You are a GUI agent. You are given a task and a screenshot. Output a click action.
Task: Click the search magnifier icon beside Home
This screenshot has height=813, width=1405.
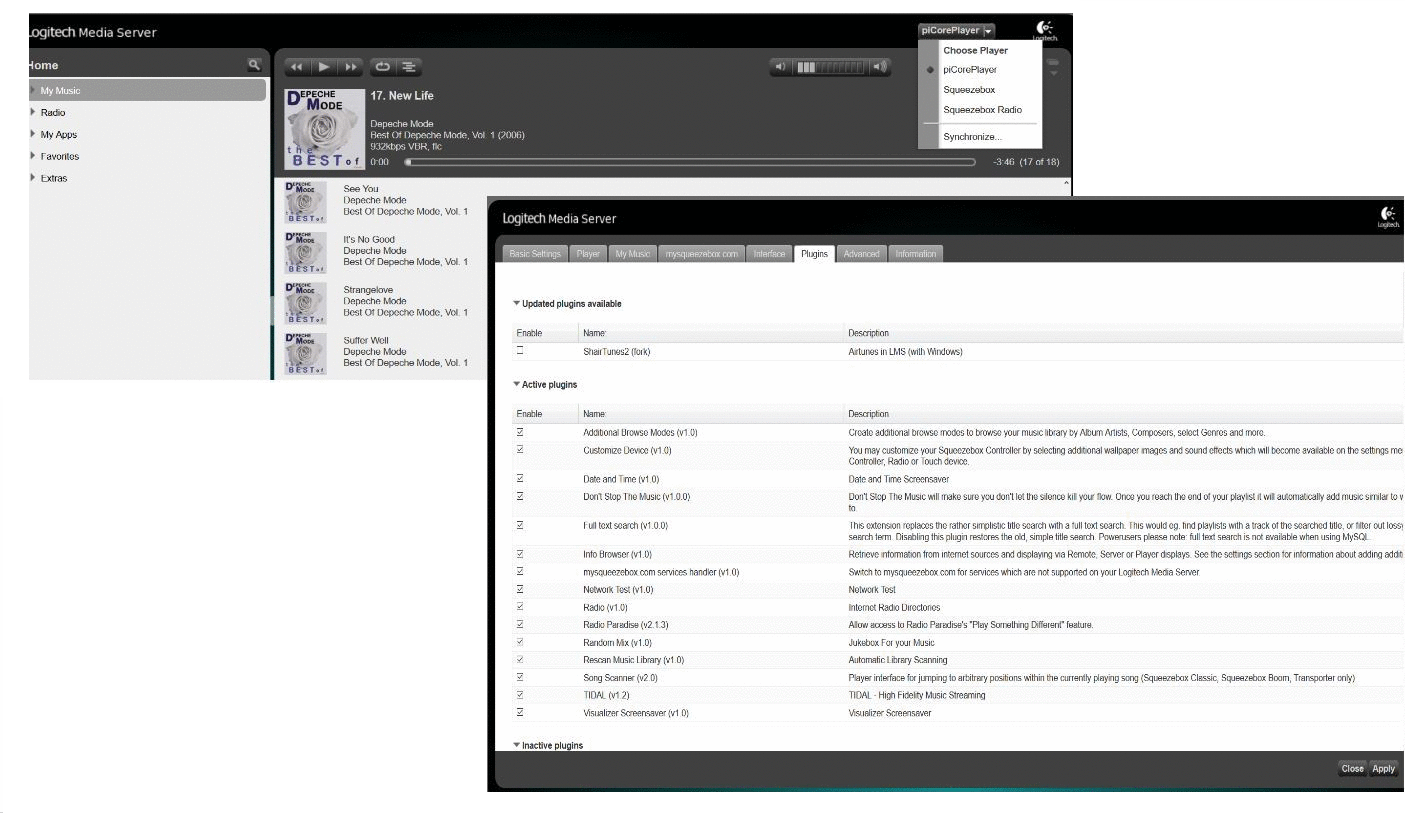coord(254,65)
